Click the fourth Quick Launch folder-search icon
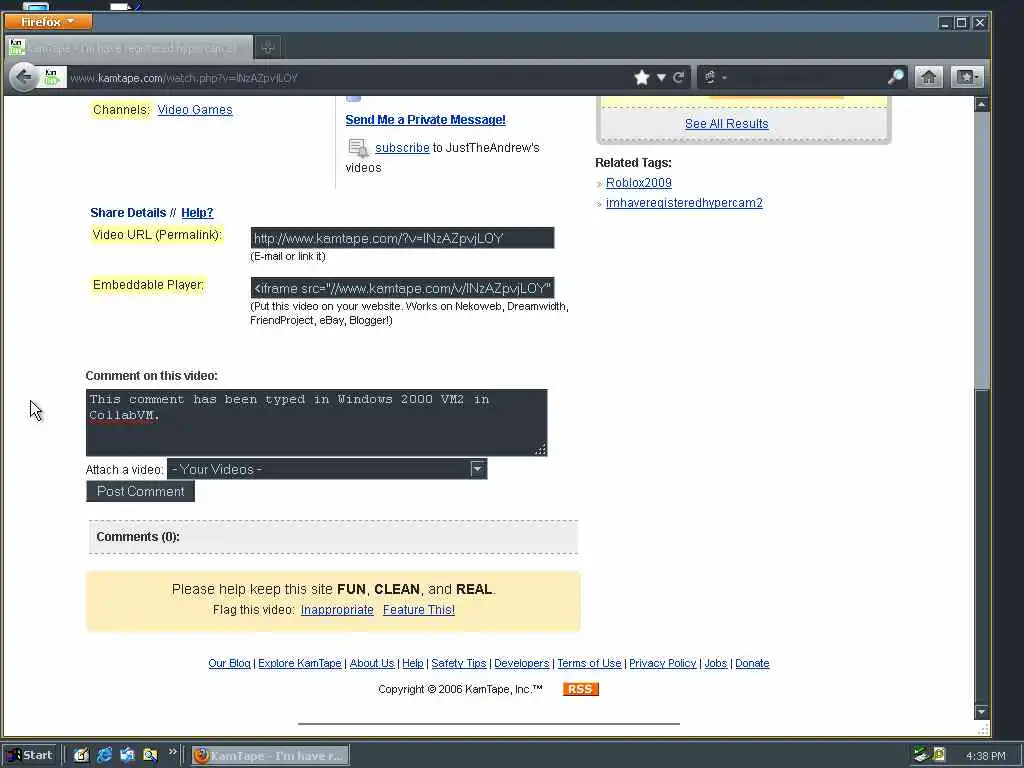This screenshot has height=768, width=1024. click(x=150, y=756)
